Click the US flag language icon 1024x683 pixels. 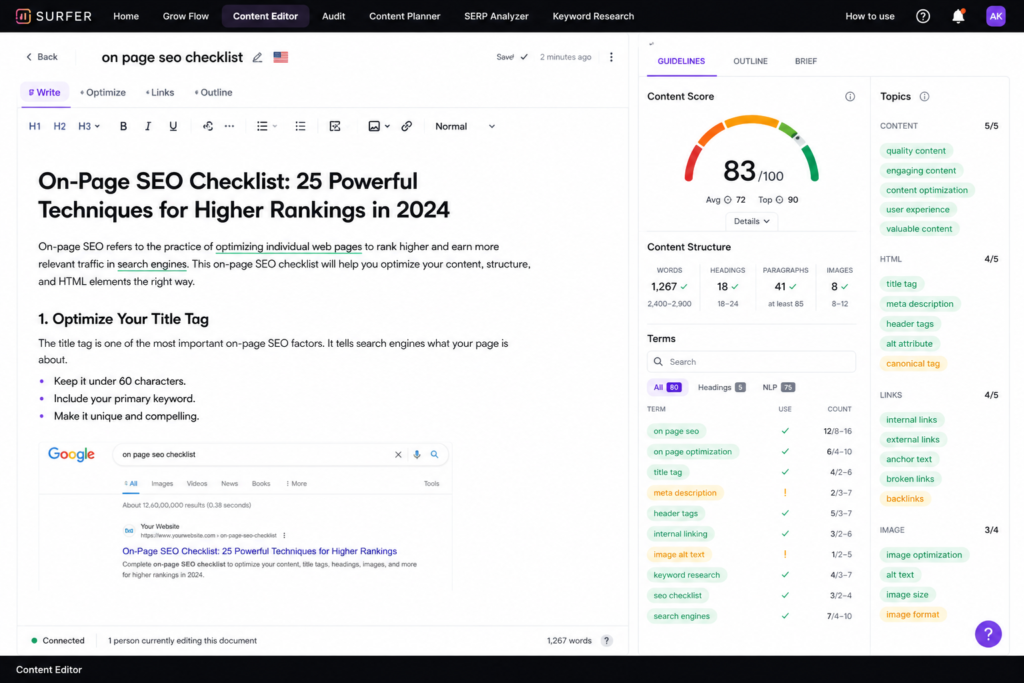pos(281,57)
